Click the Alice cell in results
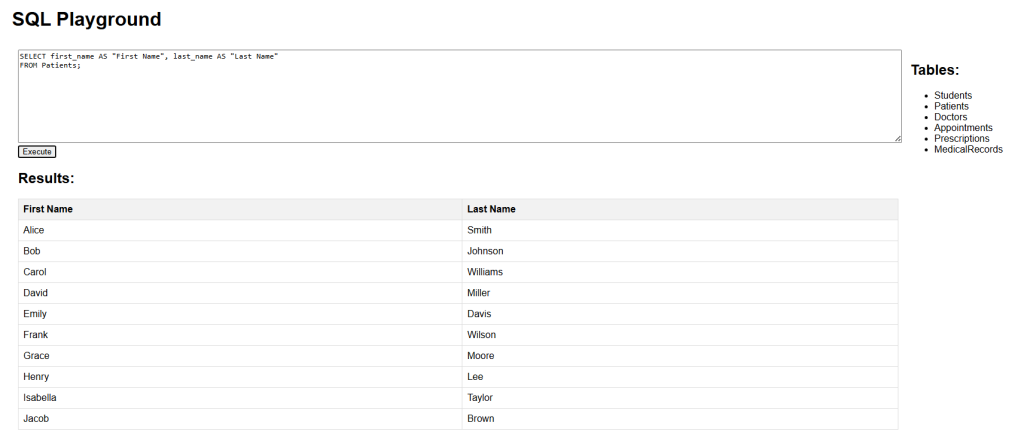The width and height of the screenshot is (1024, 444). [x=240, y=230]
